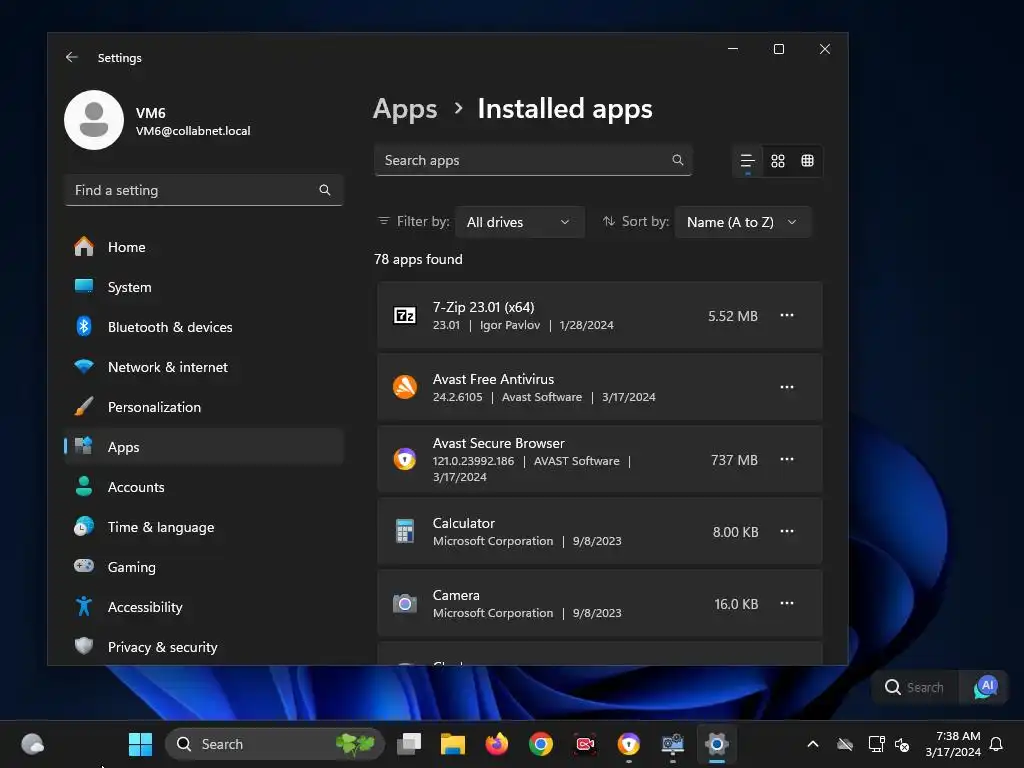Screen dimensions: 1024x768
Task: Click the Find a setting field
Action: click(204, 190)
